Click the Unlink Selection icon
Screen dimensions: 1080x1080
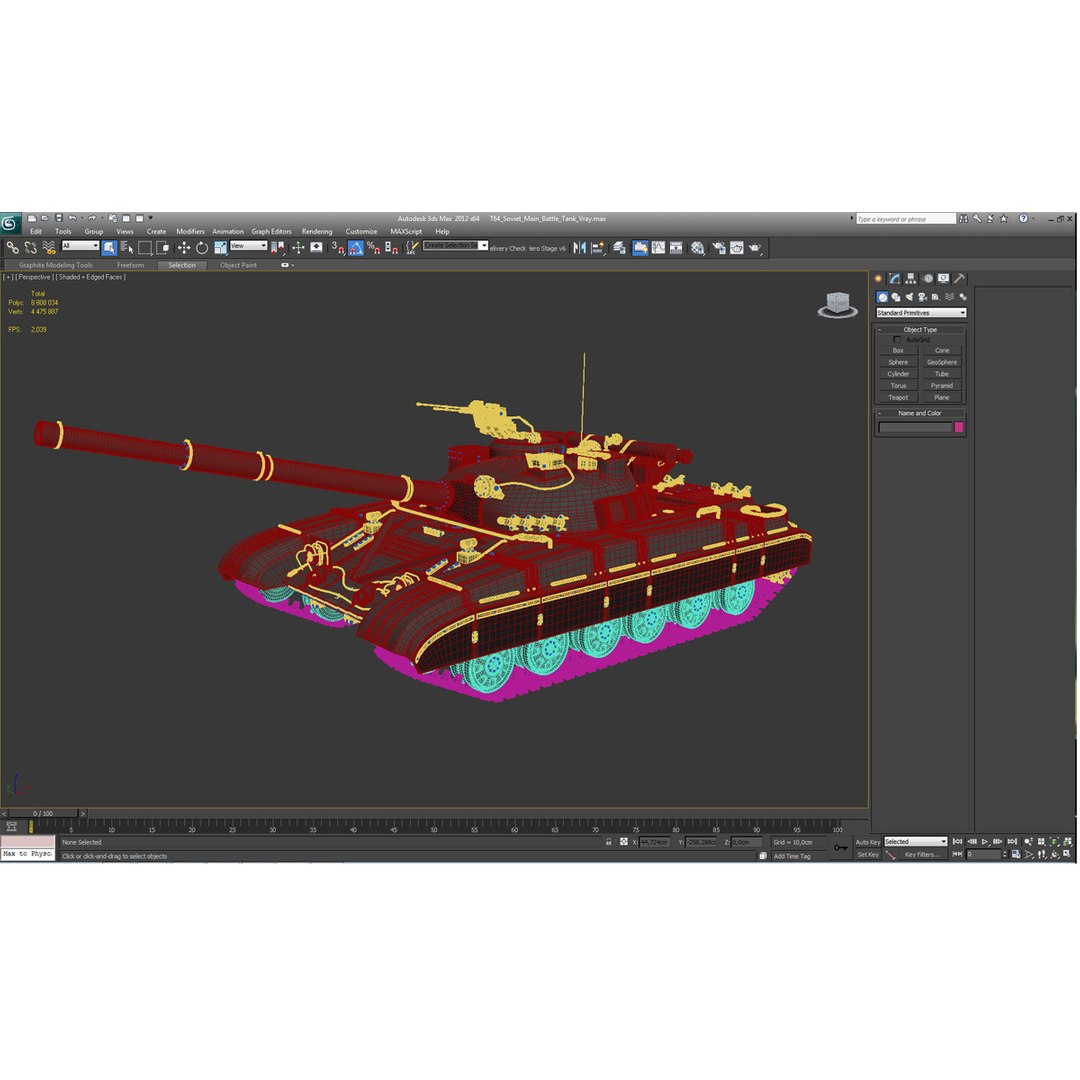point(30,247)
